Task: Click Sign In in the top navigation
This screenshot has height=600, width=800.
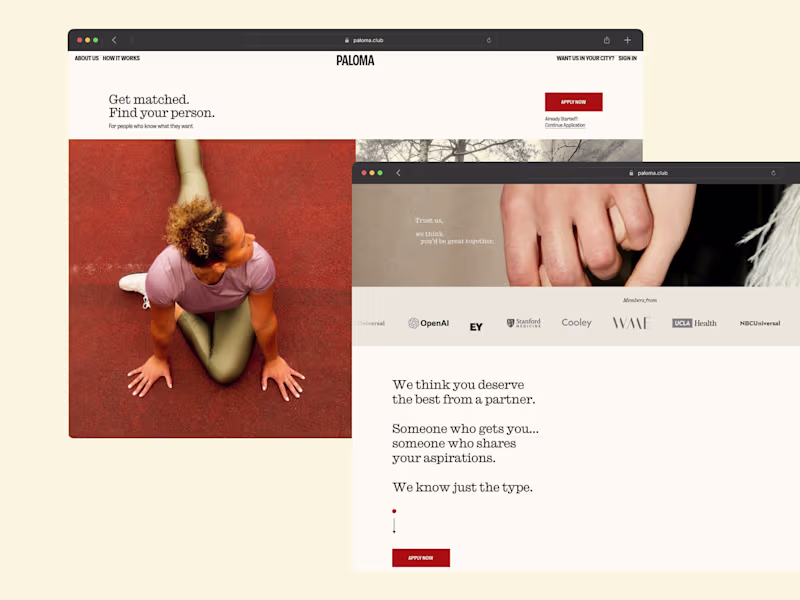Action: 628,58
